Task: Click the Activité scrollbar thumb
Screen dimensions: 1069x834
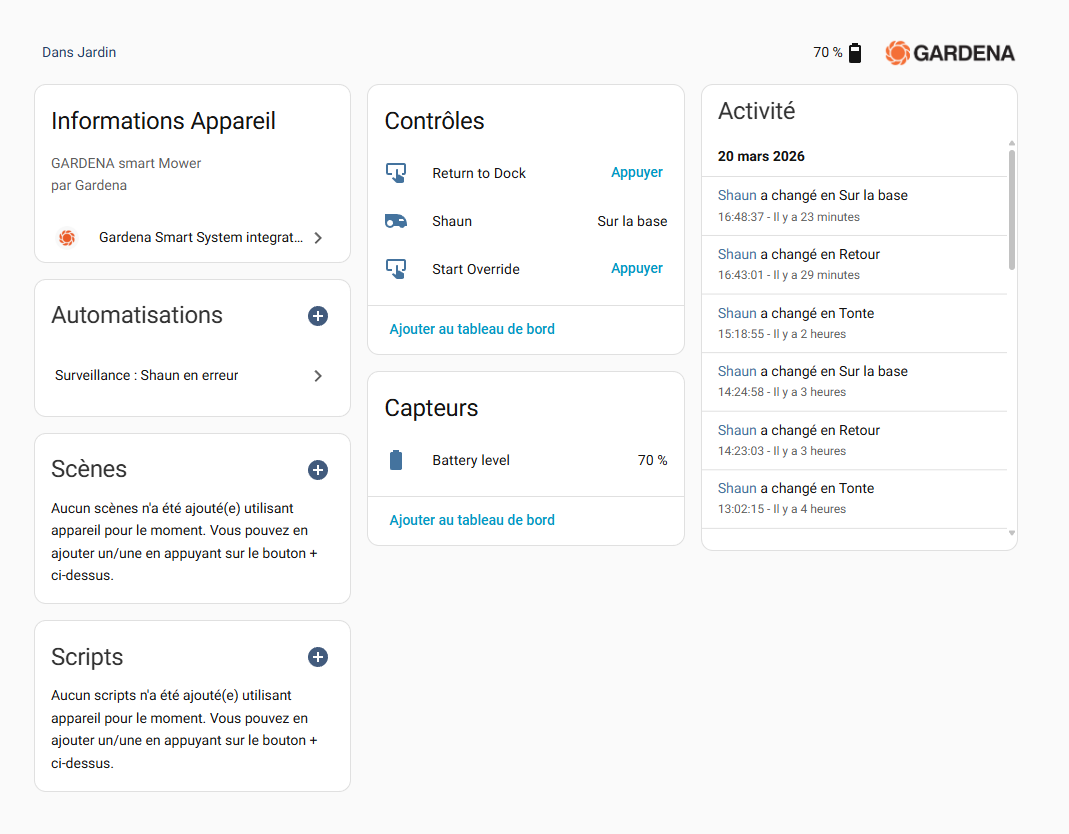Action: click(1011, 210)
